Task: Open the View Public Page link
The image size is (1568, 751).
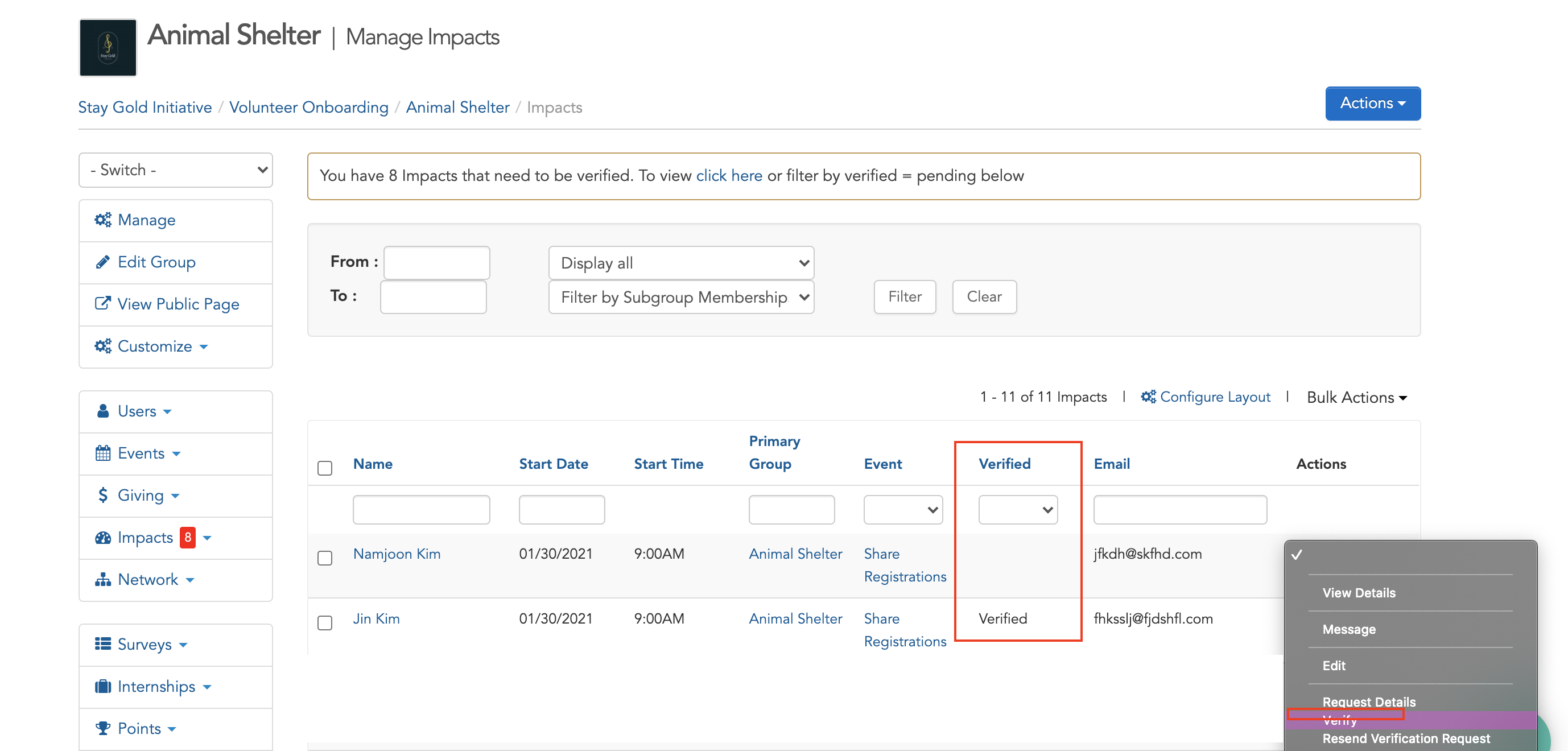Action: pos(178,304)
